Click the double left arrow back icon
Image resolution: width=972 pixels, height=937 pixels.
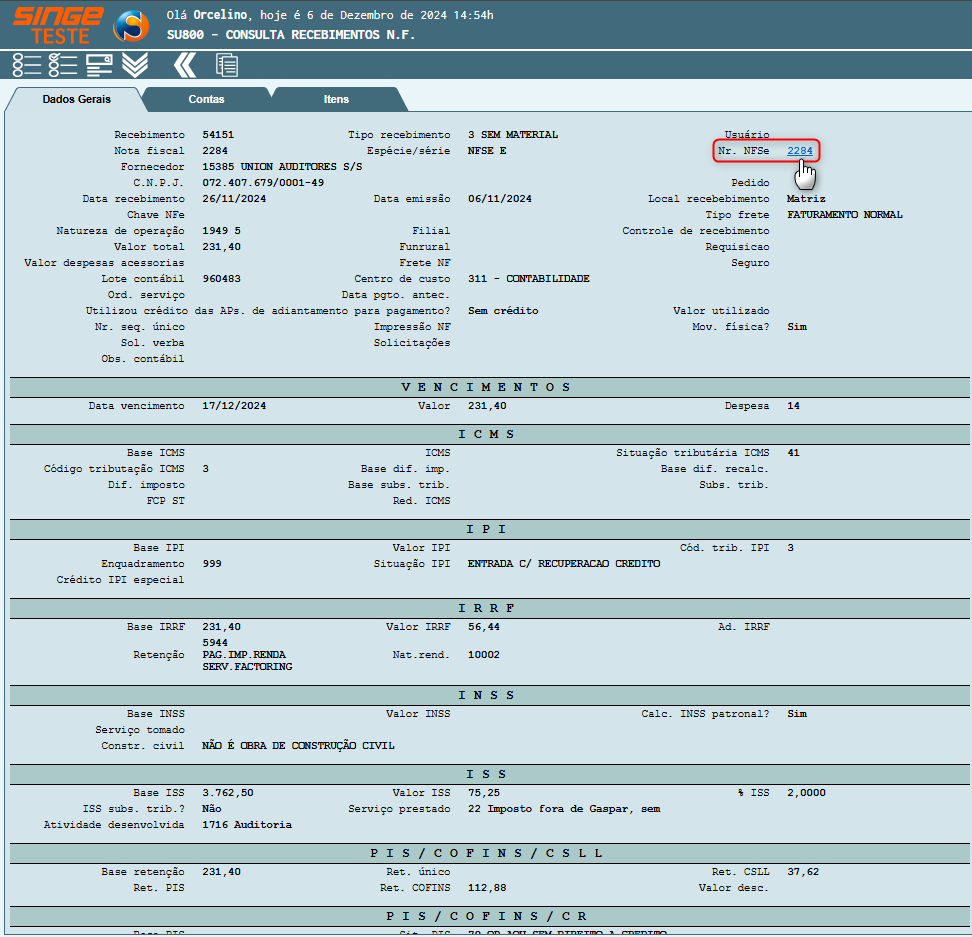(x=184, y=65)
